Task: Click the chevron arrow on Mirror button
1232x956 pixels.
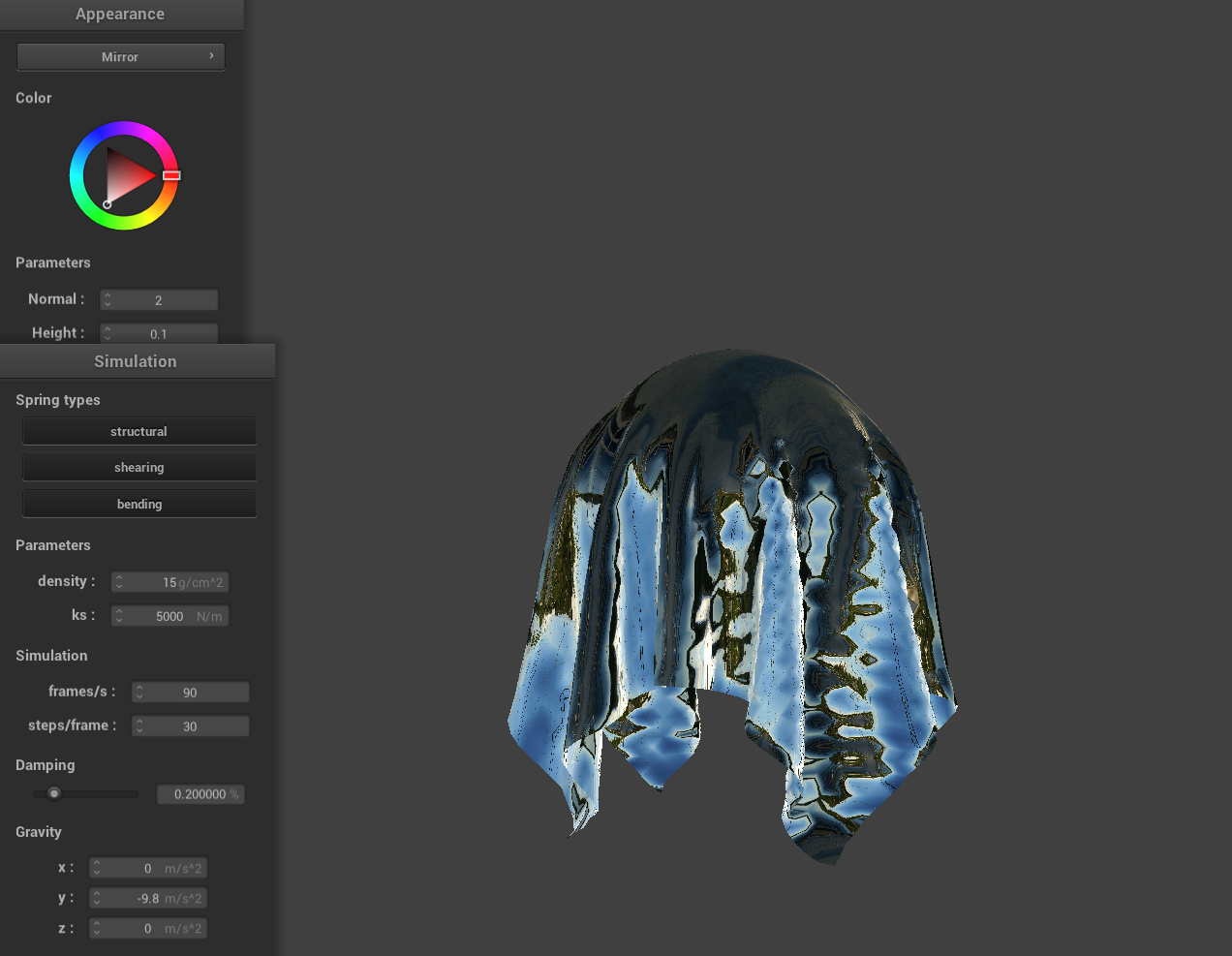Action: click(x=211, y=56)
